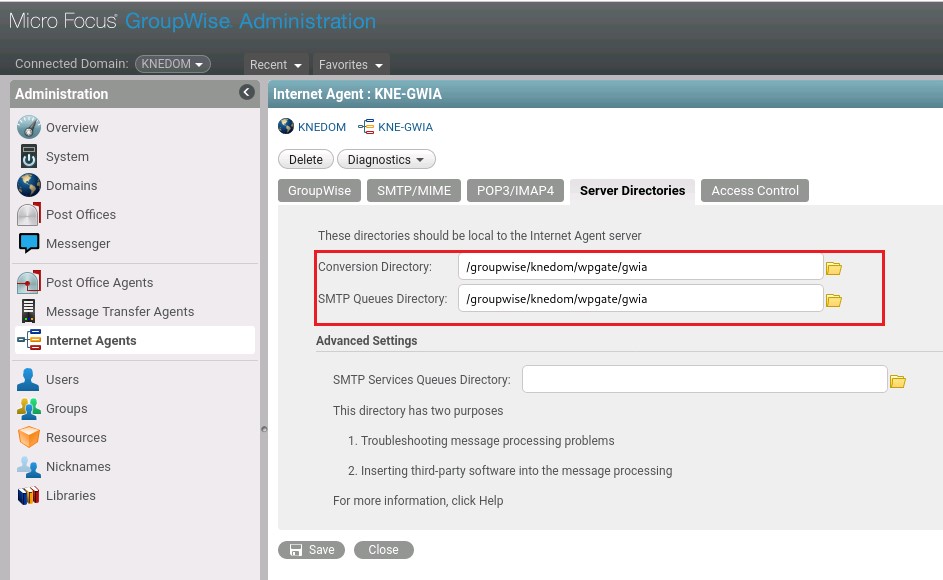Image resolution: width=943 pixels, height=580 pixels.
Task: Click the Delete button
Action: click(x=306, y=159)
